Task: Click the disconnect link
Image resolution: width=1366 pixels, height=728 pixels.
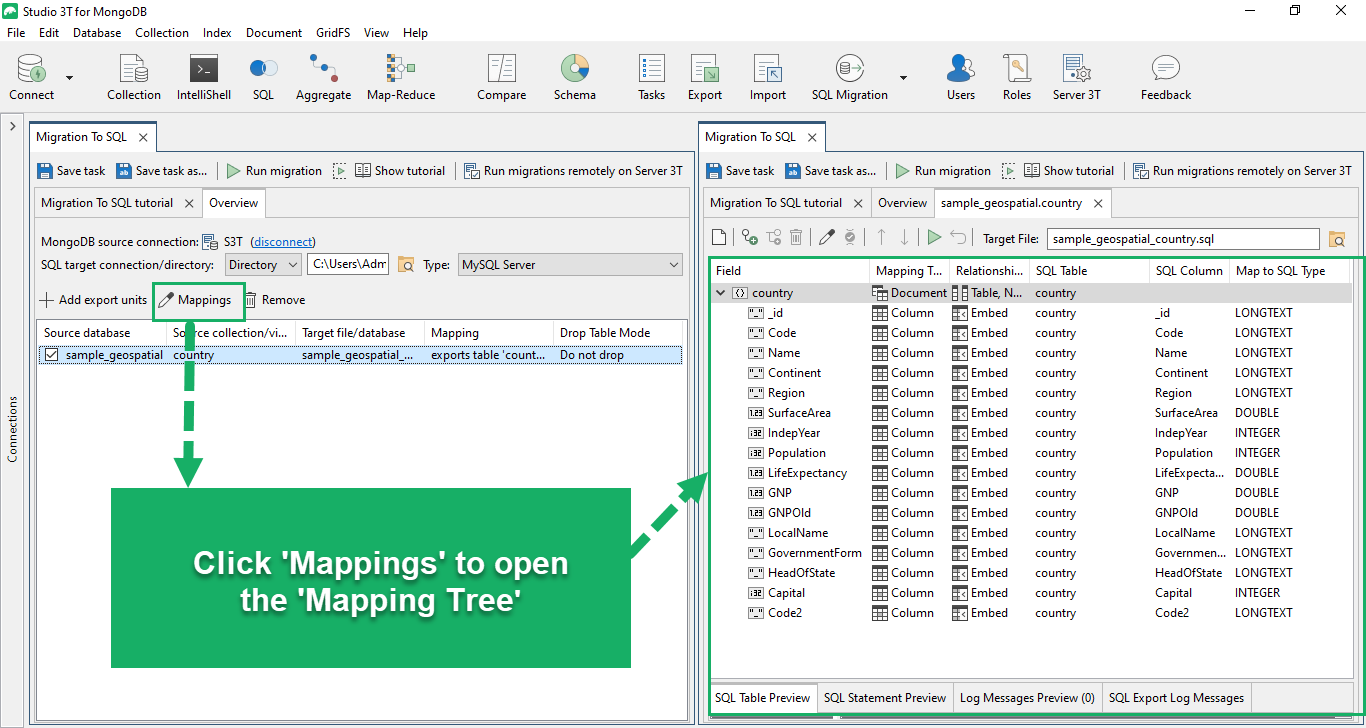Action: tap(283, 241)
